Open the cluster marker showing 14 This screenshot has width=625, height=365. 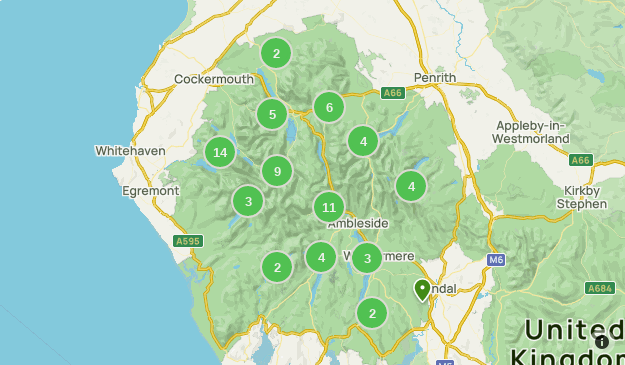point(220,152)
